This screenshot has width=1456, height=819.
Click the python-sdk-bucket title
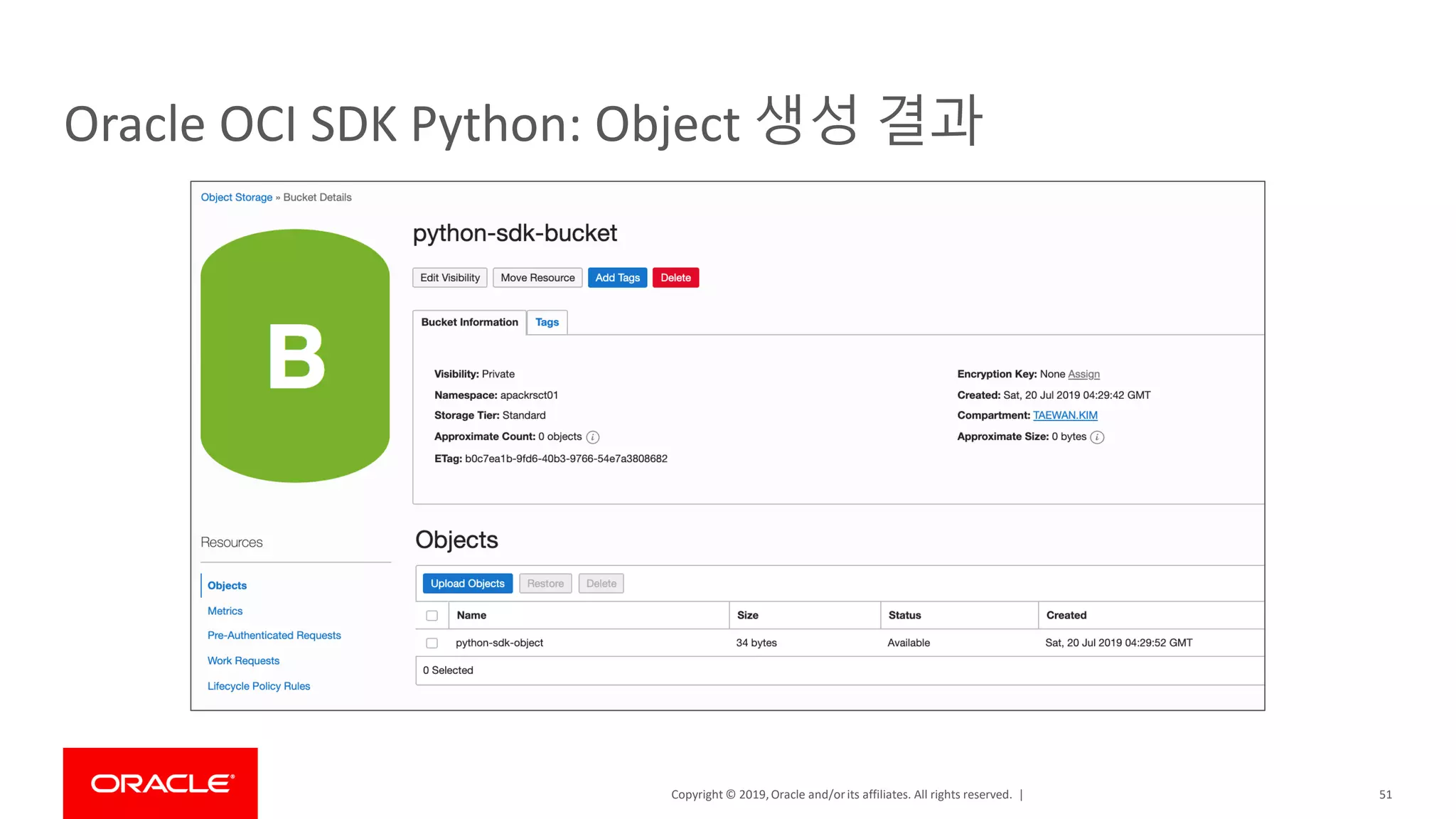pos(515,233)
